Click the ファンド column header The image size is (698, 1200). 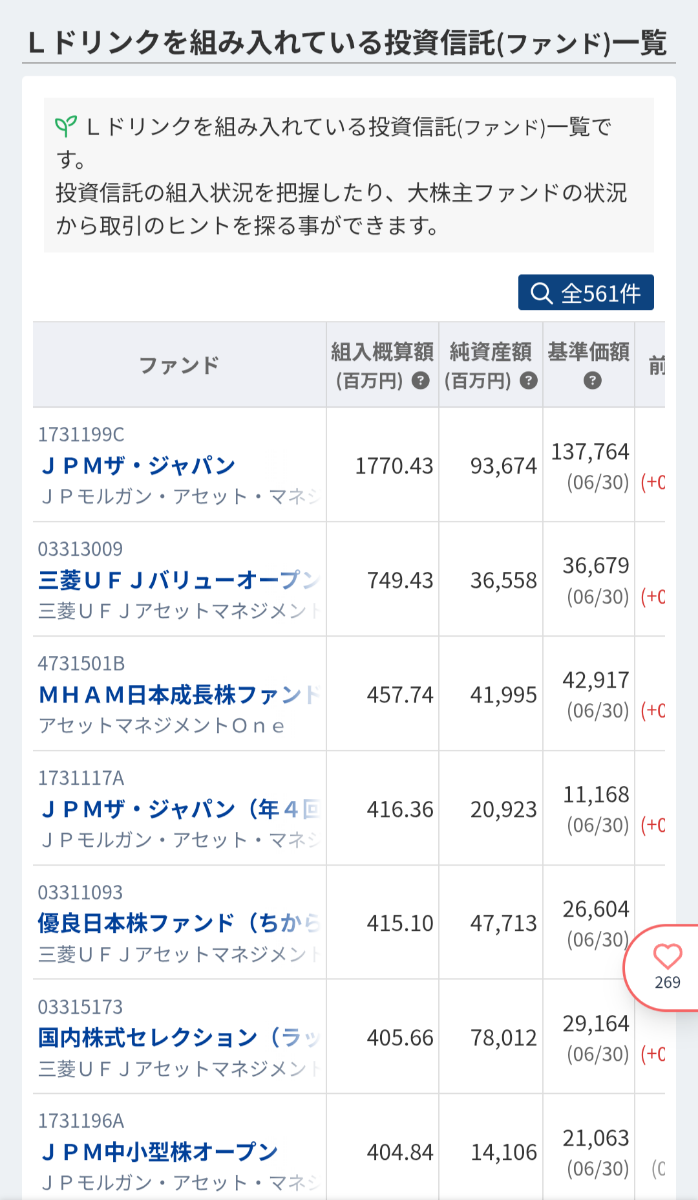(x=179, y=365)
